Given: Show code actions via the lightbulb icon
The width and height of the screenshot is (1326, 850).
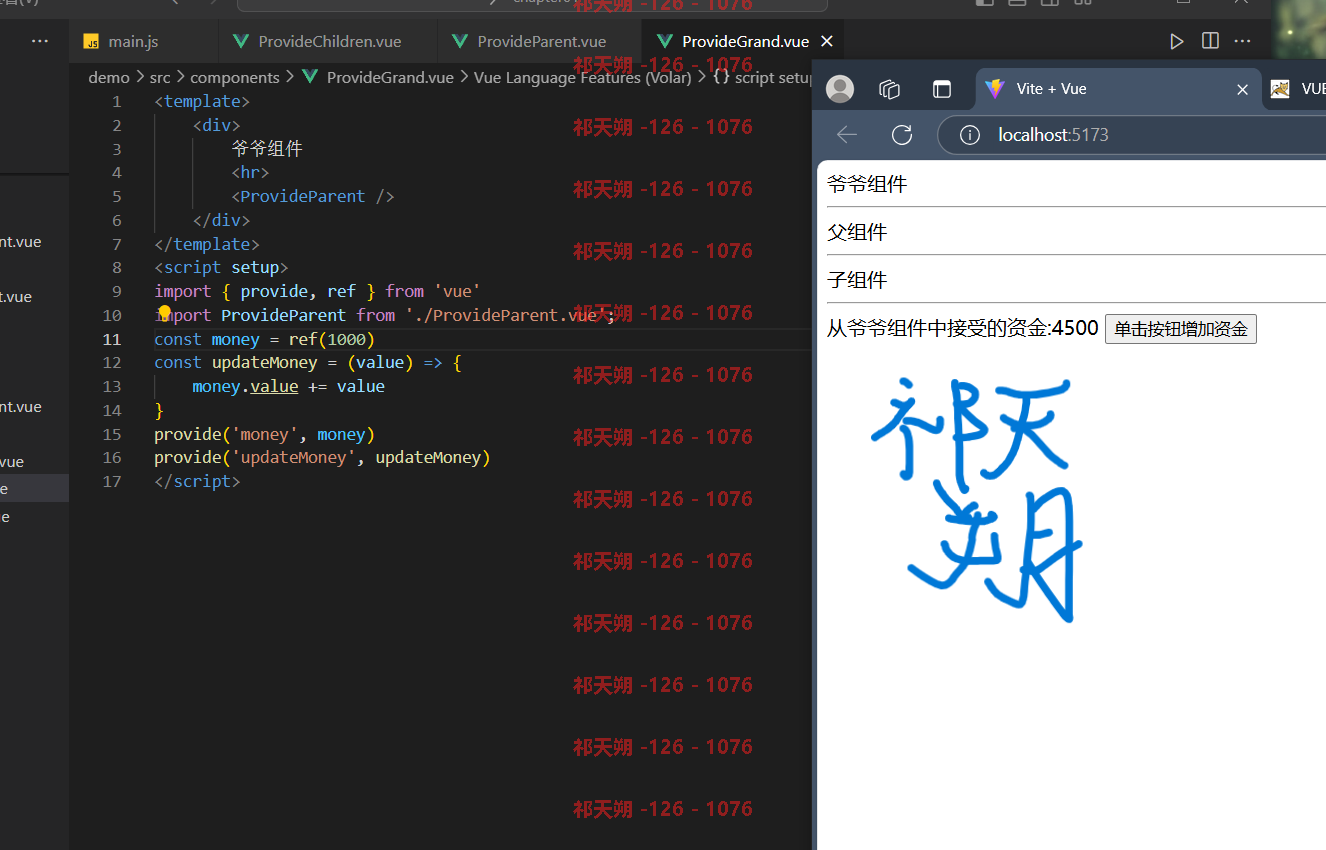Looking at the screenshot, I should tap(165, 314).
